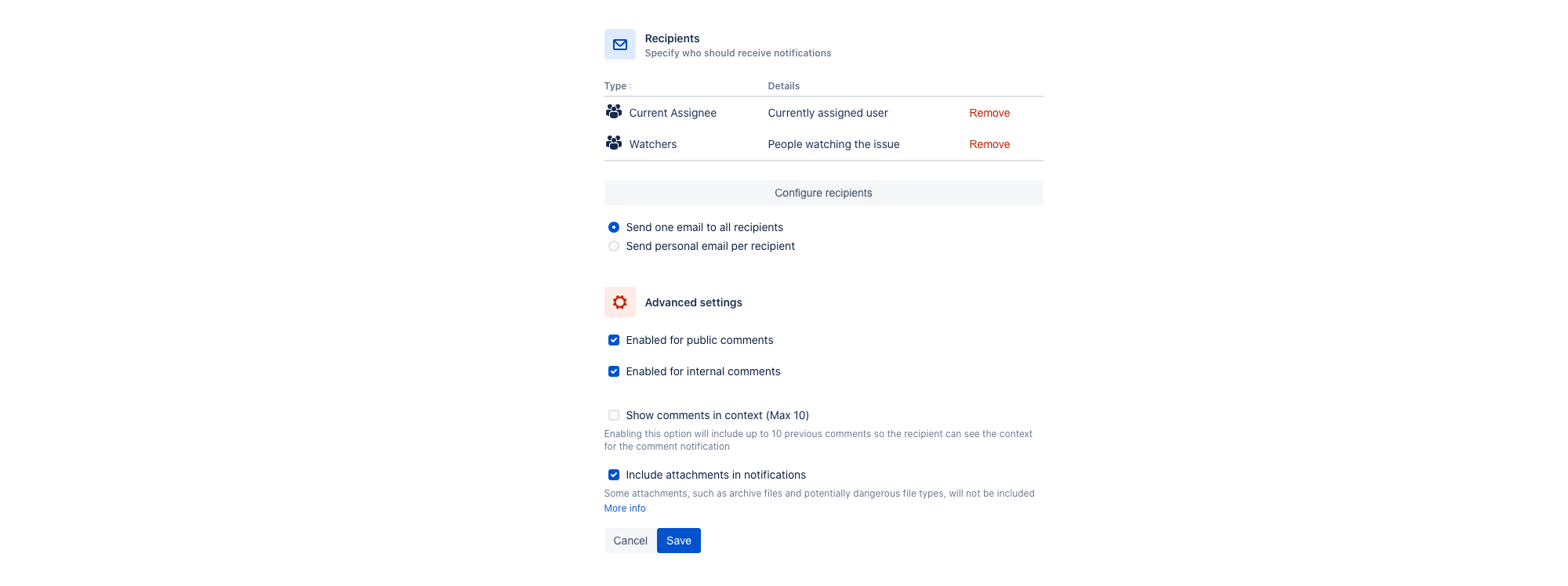1568x586 pixels.
Task: Open the More info link
Action: click(x=625, y=508)
